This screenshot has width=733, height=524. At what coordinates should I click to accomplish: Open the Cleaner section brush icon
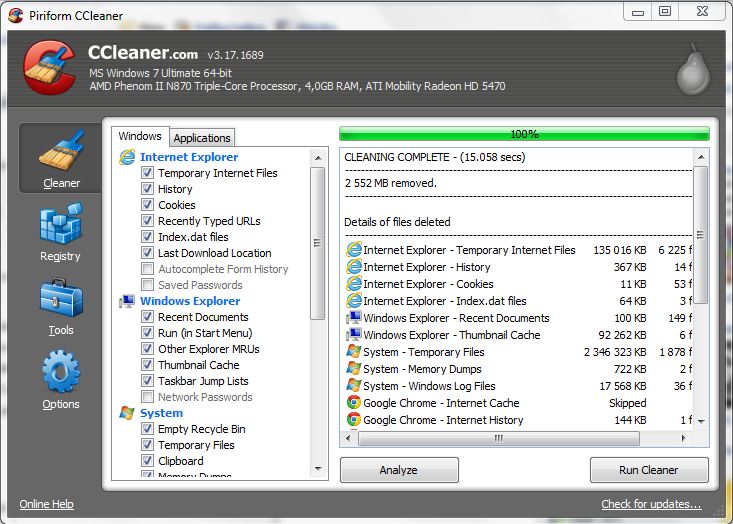click(61, 150)
